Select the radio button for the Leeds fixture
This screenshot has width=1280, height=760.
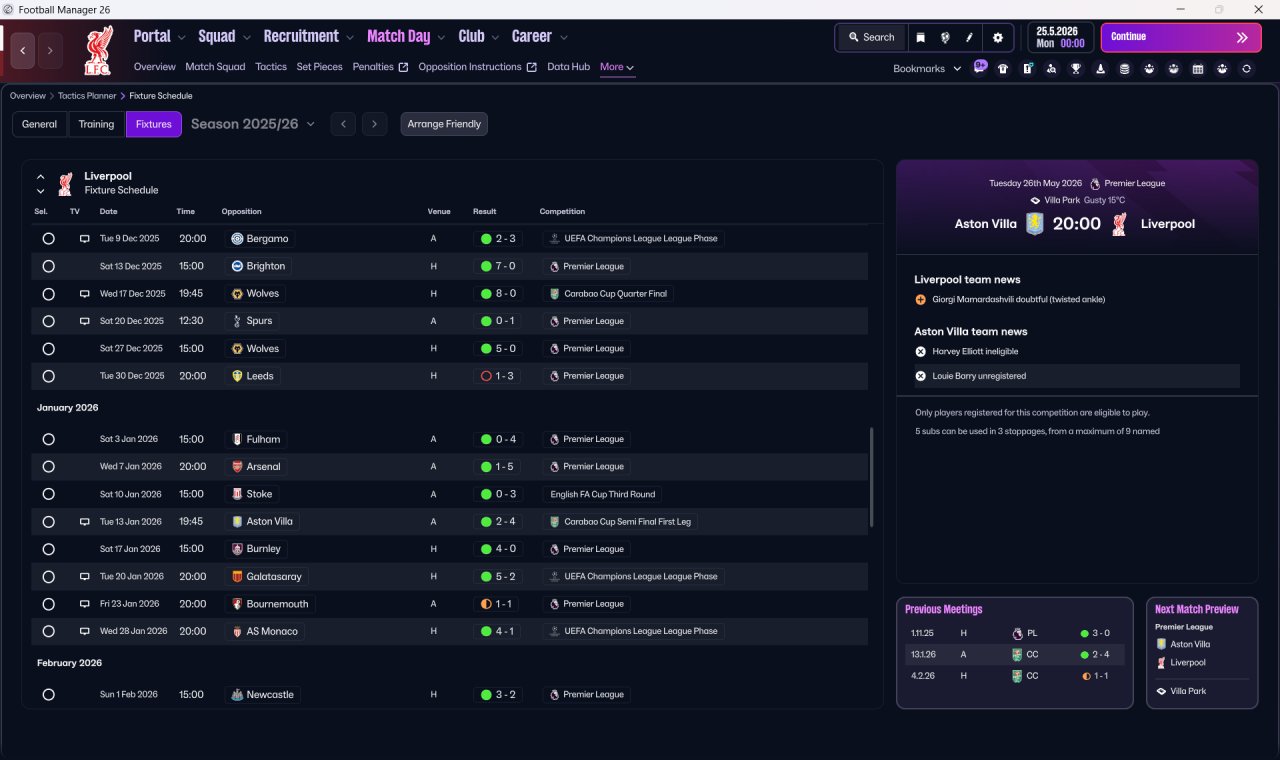pyautogui.click(x=48, y=376)
